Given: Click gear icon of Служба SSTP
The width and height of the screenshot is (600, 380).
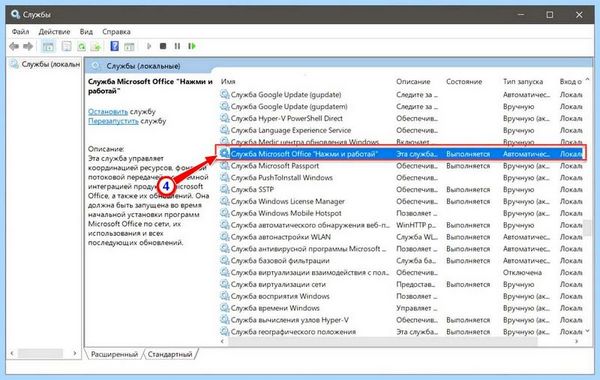Looking at the screenshot, I should coord(225,189).
